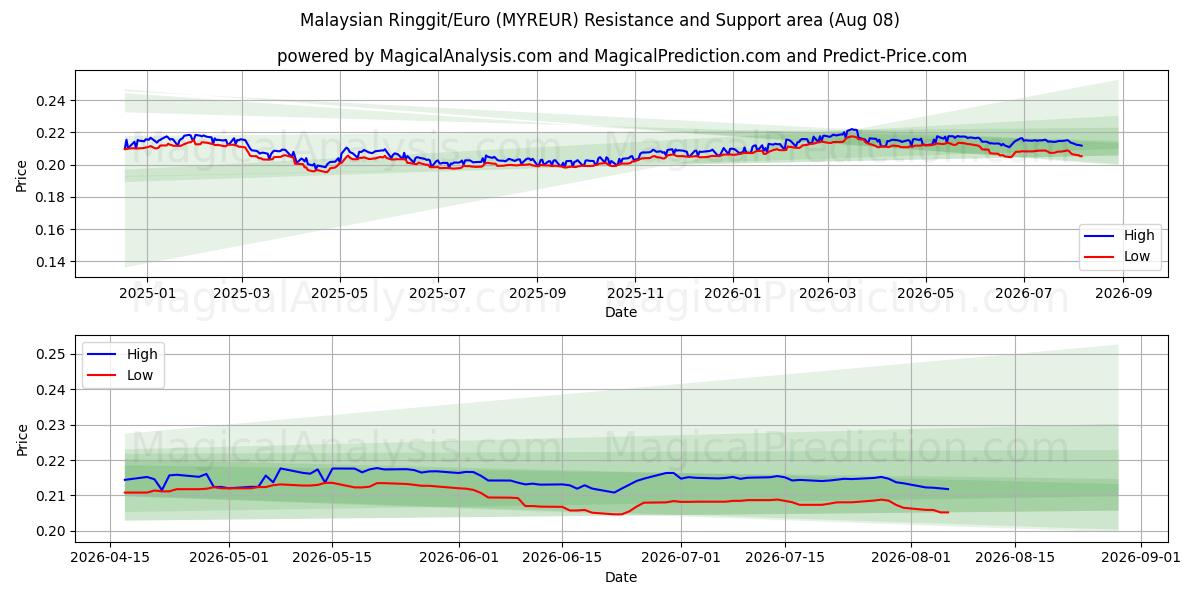The width and height of the screenshot is (1200, 600).
Task: Click the '0.16' price tick on top chart
Action: [51, 230]
